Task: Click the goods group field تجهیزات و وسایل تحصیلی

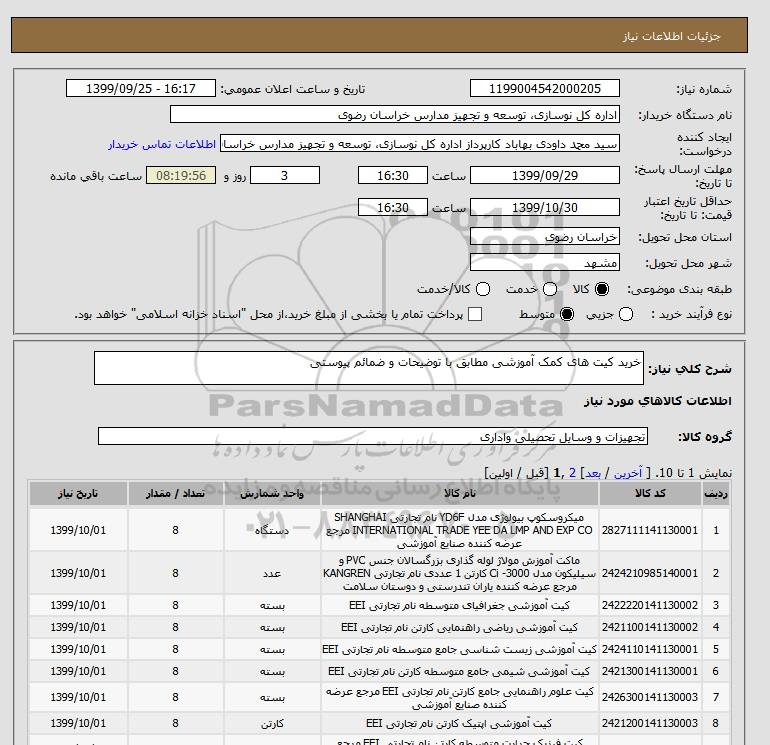Action: (373, 436)
